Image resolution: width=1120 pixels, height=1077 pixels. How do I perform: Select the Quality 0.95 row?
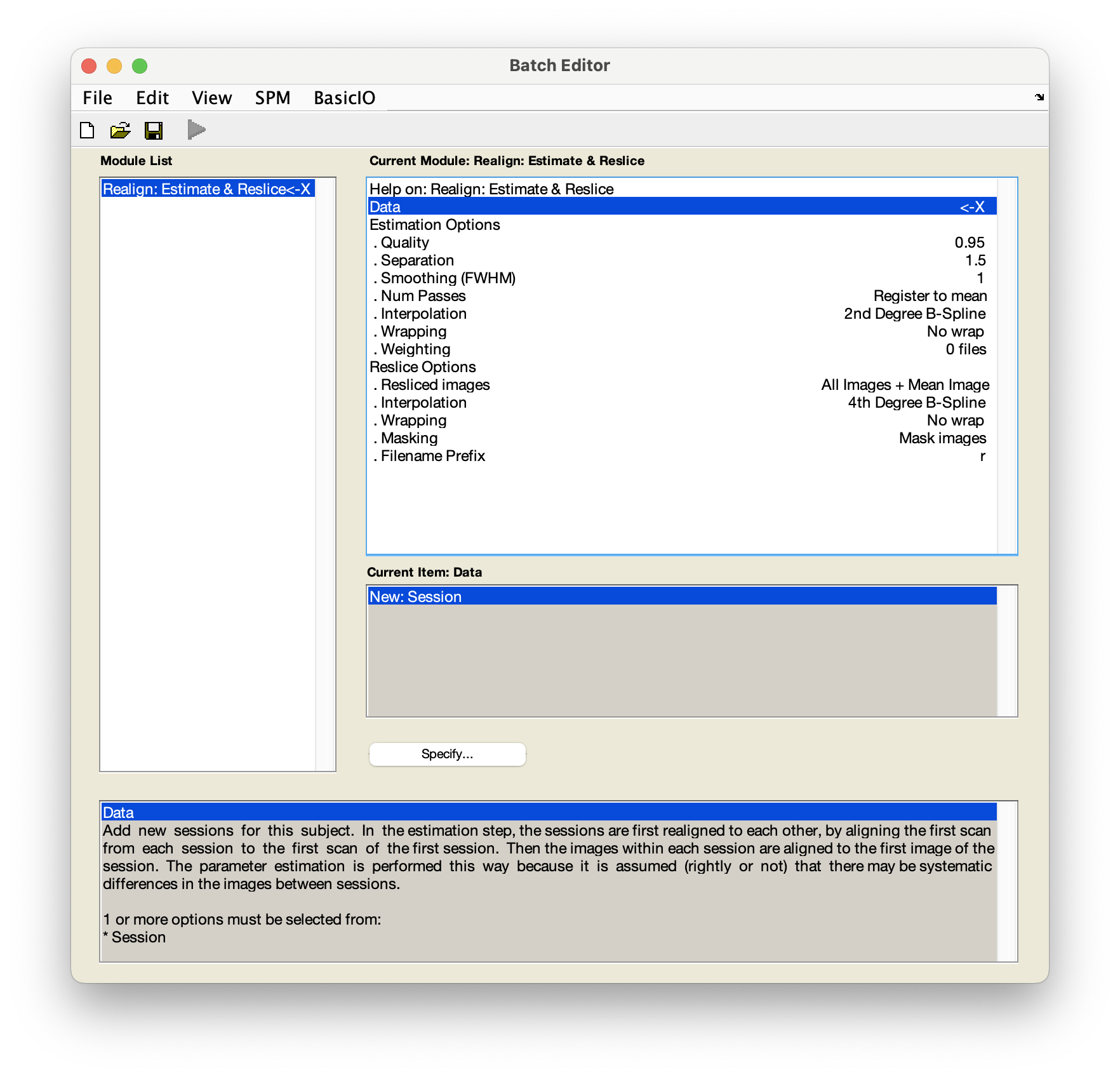[683, 242]
